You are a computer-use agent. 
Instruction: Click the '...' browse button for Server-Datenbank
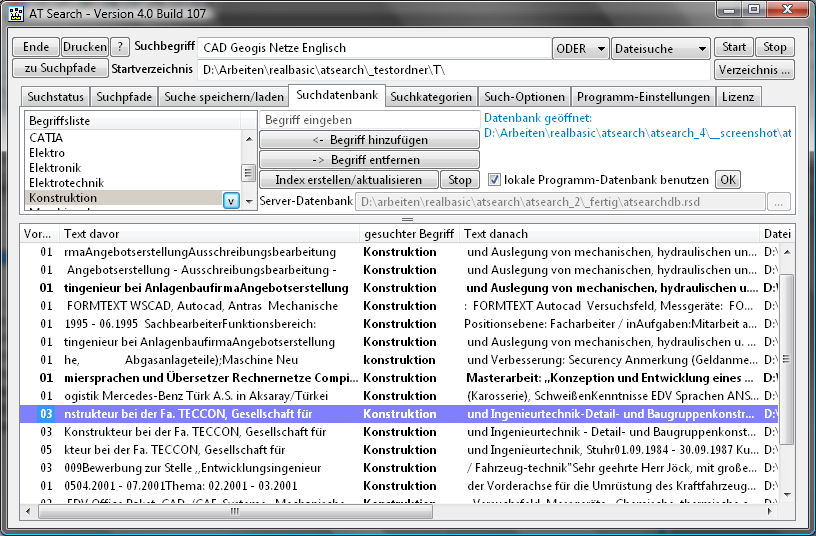[x=779, y=202]
